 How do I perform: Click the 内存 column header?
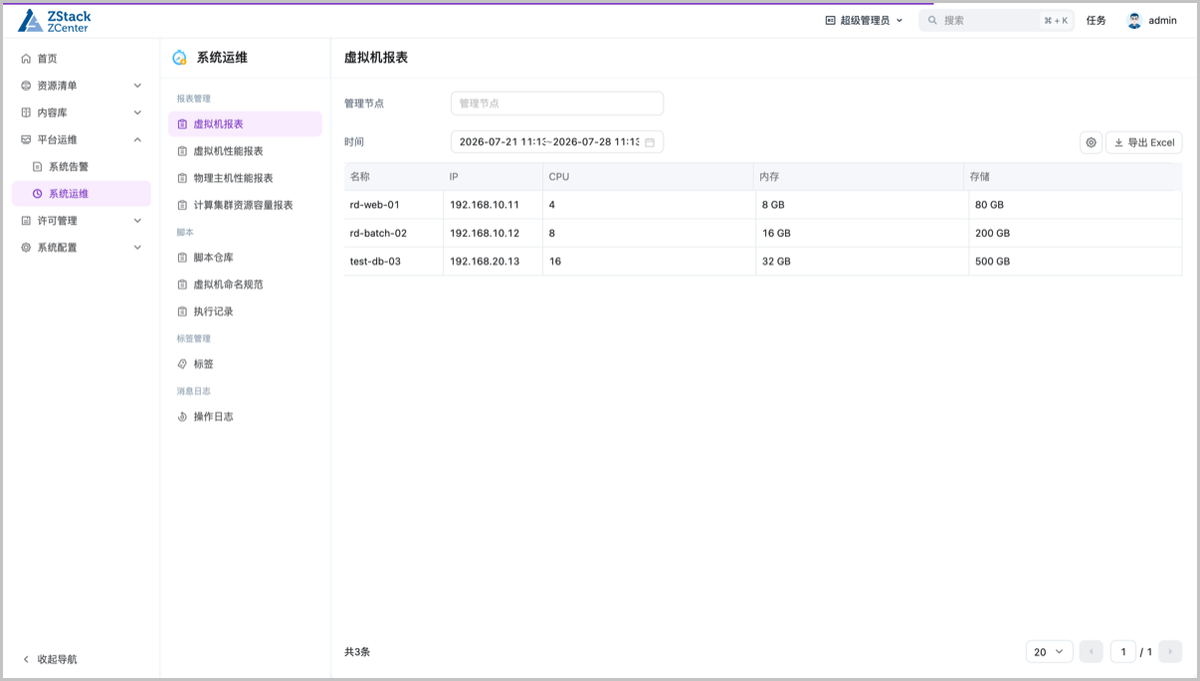coord(858,177)
